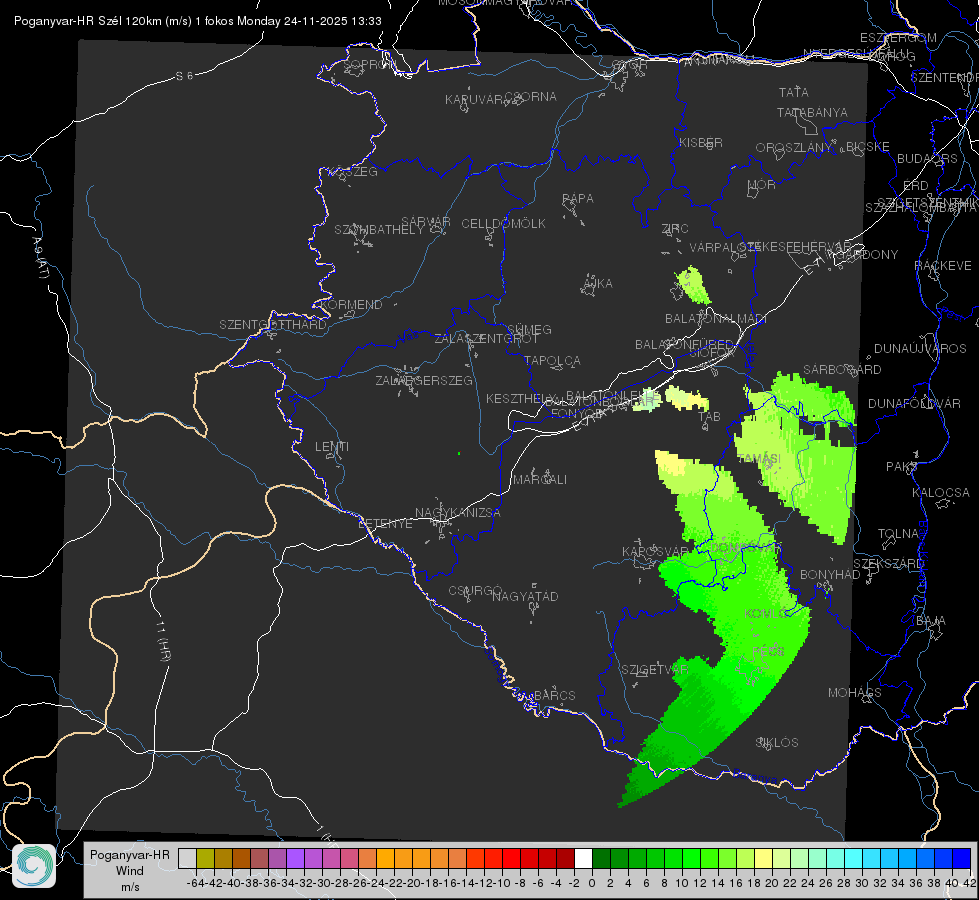Click the OROSZLANY town label
Viewport: 979px width, 900px height.
tap(794, 148)
